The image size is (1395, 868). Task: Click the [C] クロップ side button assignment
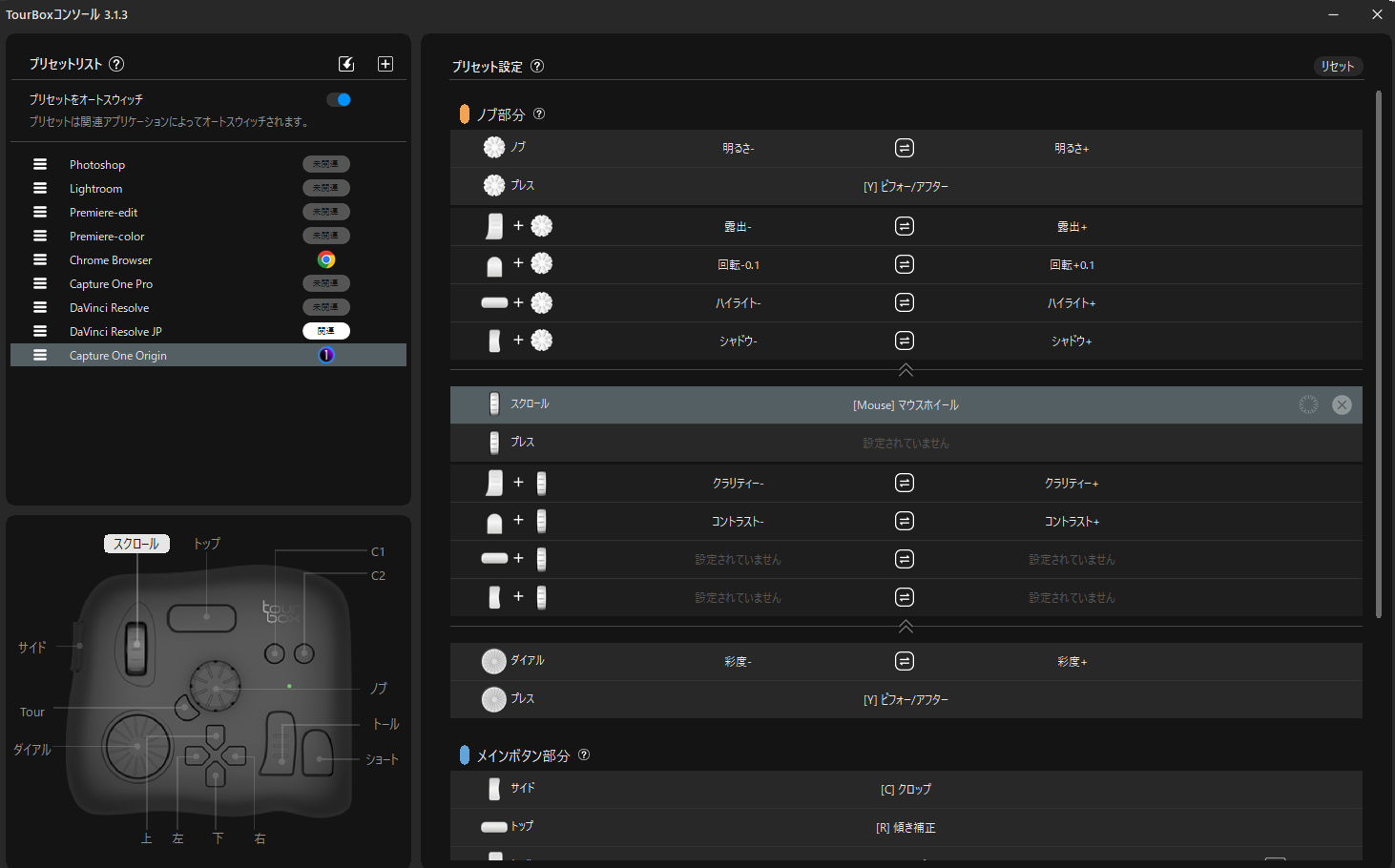[906, 790]
